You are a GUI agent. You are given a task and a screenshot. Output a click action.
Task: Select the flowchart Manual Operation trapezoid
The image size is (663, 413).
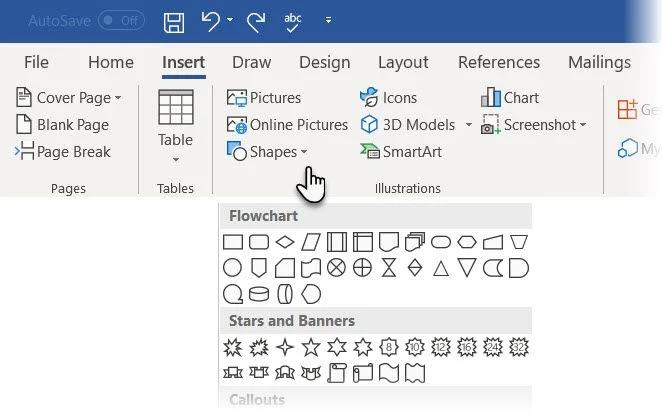coord(519,242)
